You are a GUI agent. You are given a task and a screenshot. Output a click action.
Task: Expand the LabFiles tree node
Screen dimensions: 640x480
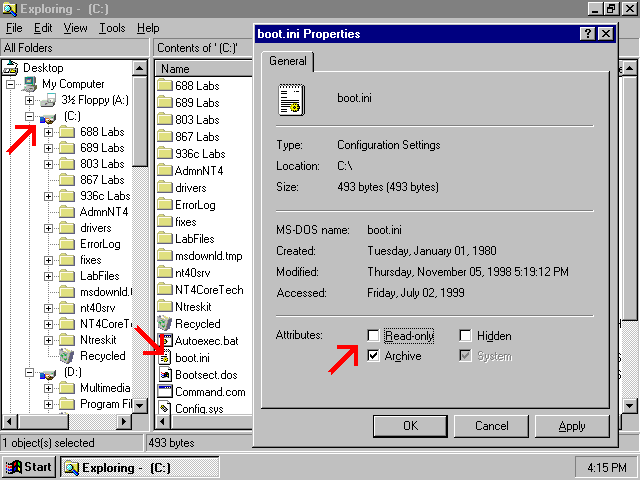point(49,276)
